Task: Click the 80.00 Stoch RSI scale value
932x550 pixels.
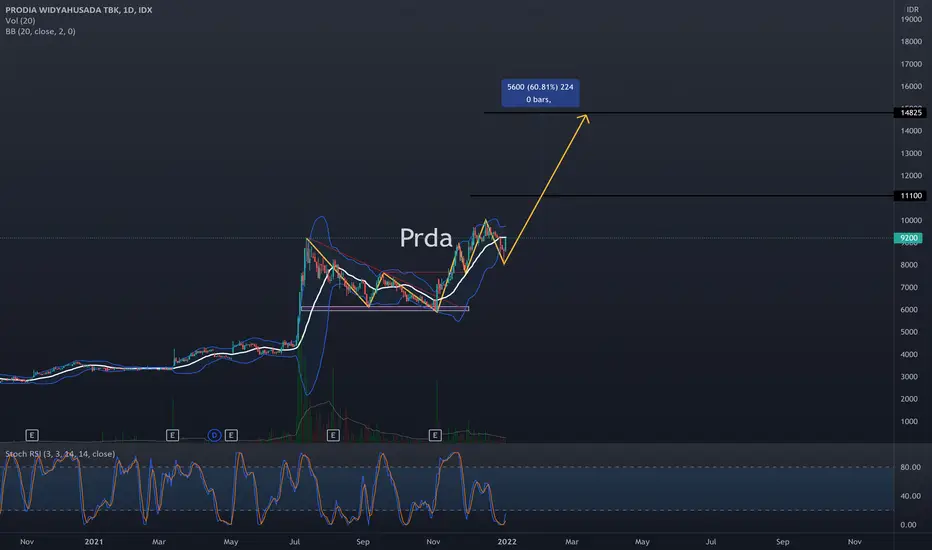Action: (x=910, y=467)
